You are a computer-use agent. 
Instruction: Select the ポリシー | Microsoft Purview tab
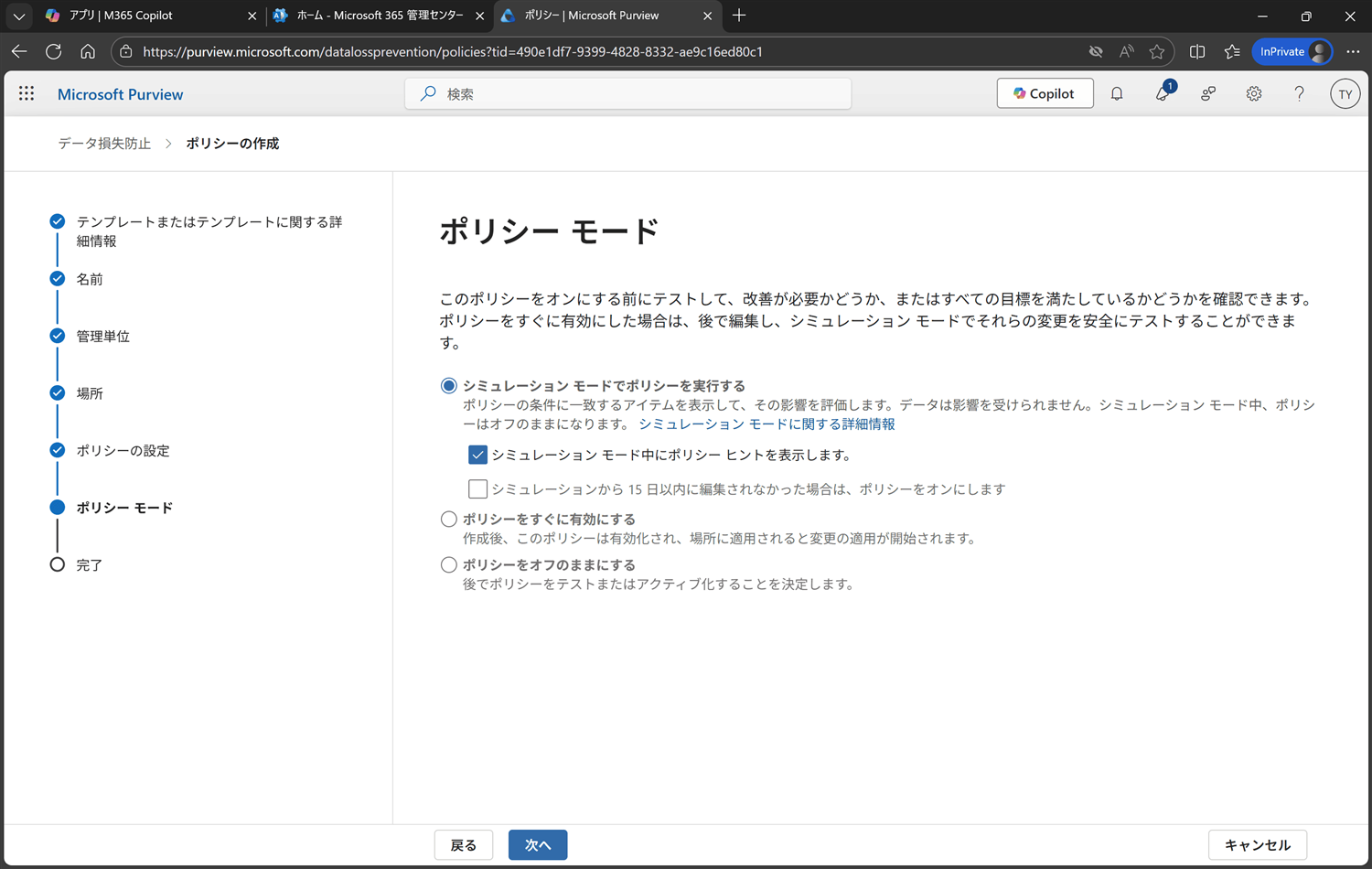(606, 16)
